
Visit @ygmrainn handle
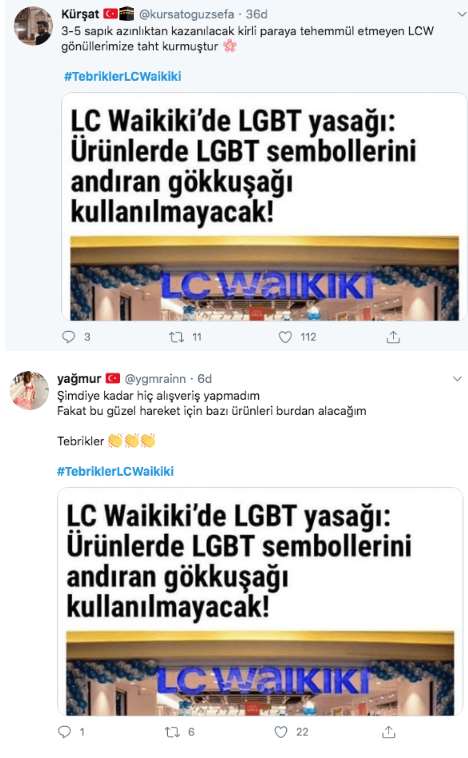click(155, 379)
